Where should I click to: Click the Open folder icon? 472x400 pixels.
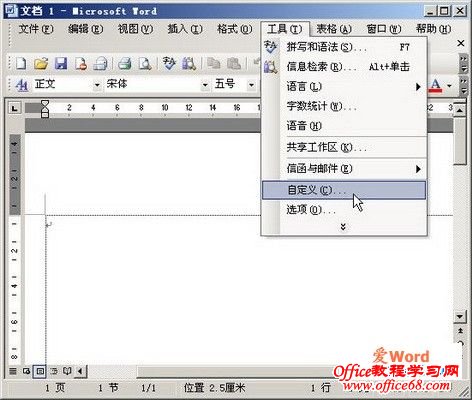click(x=41, y=63)
